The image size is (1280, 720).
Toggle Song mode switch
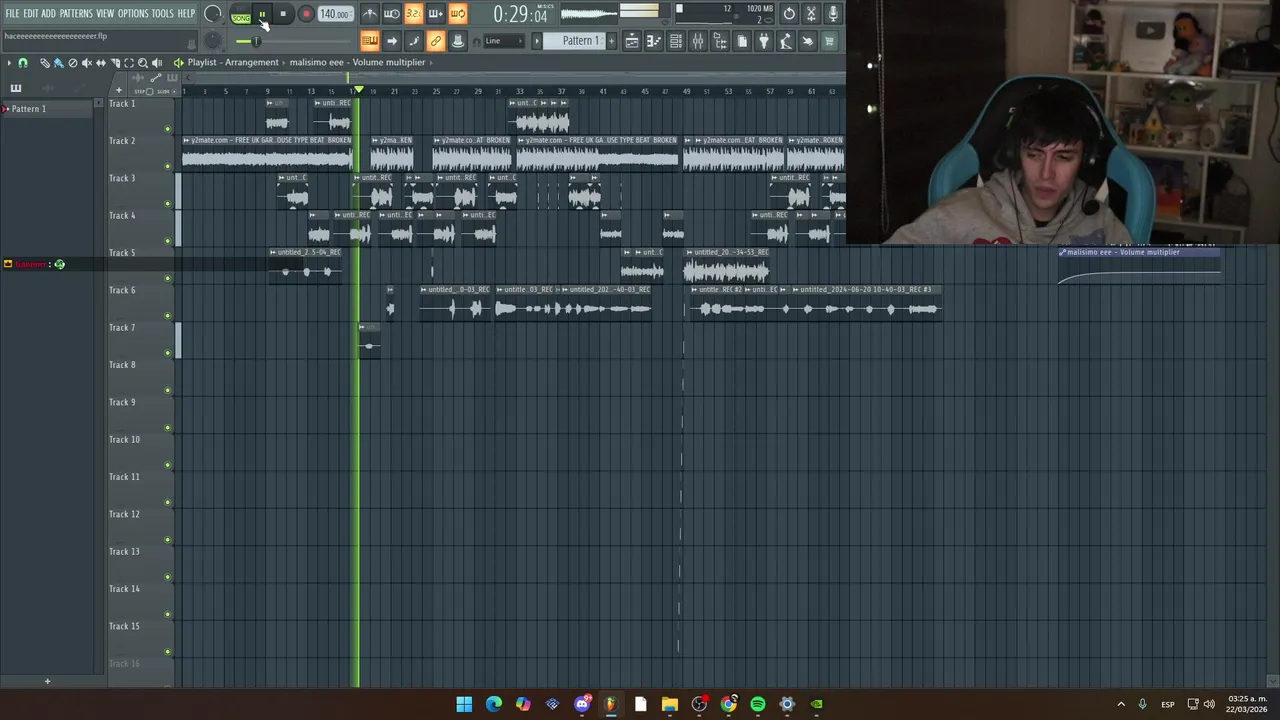tap(241, 16)
